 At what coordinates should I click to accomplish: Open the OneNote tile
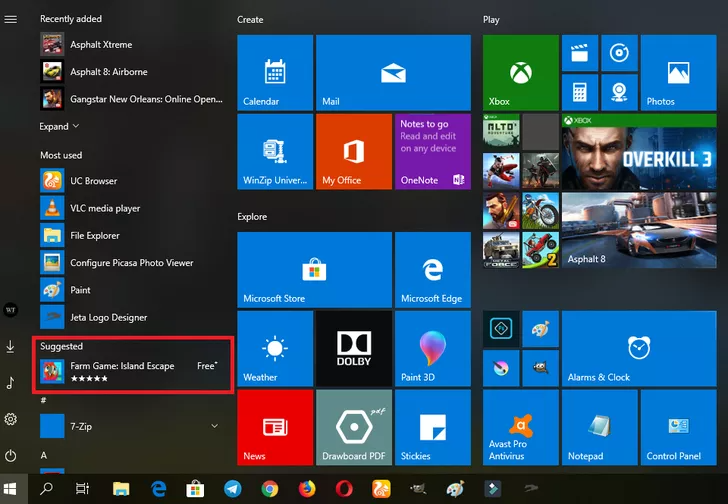tap(433, 151)
